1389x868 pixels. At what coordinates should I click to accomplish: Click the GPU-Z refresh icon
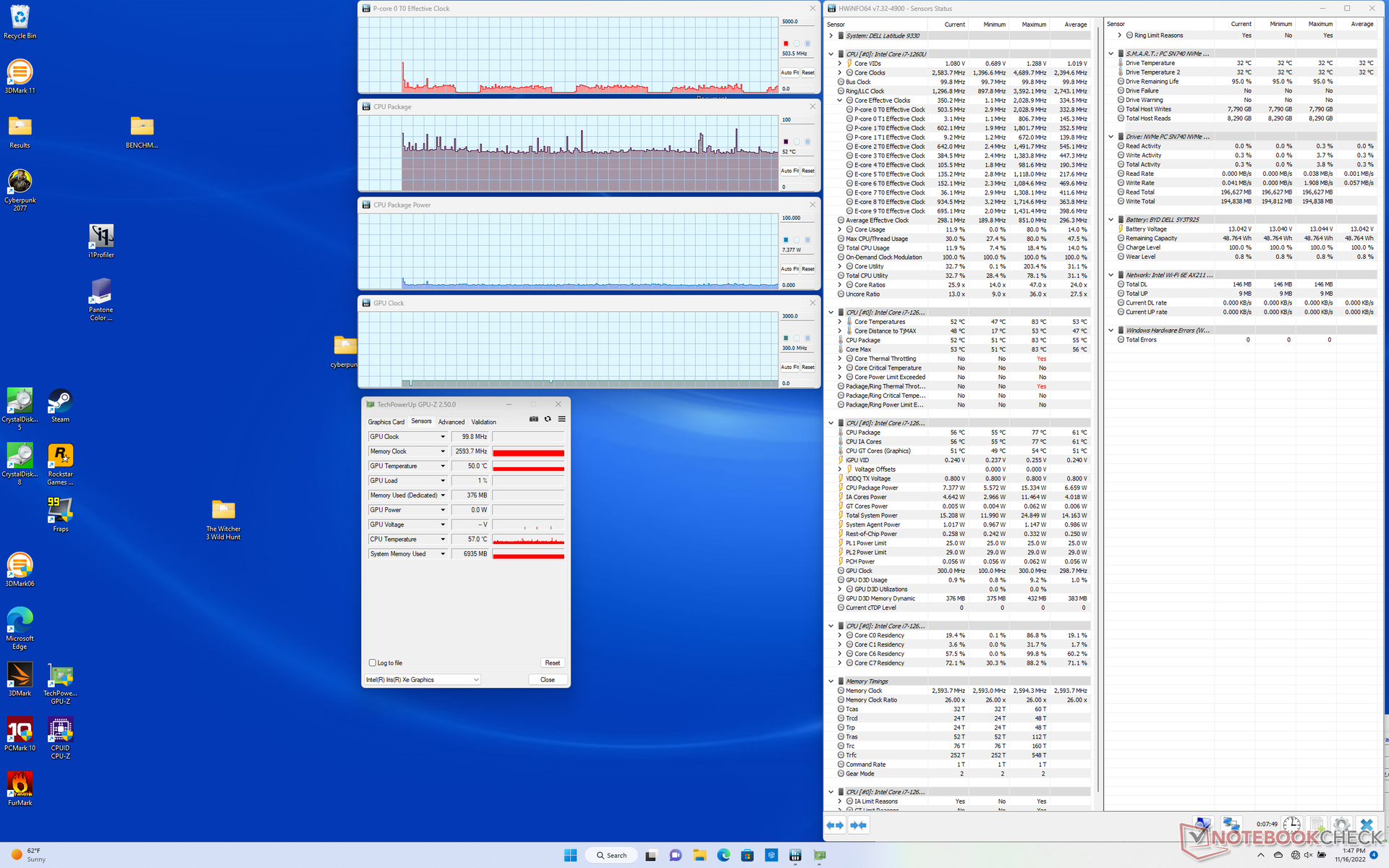tap(548, 420)
